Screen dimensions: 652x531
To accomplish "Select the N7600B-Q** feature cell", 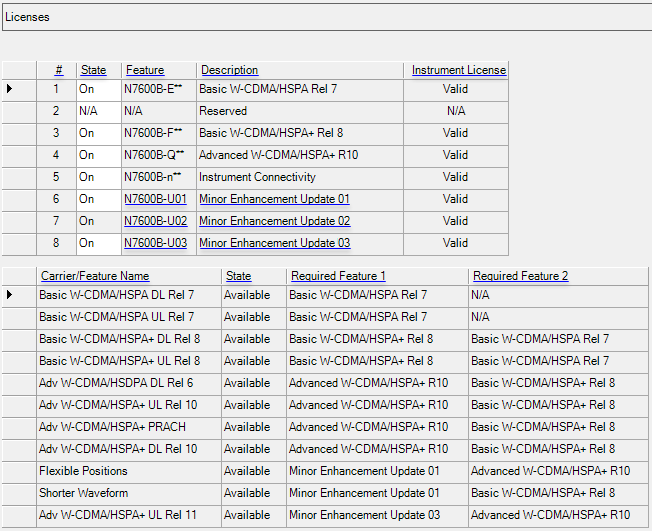I will click(158, 156).
